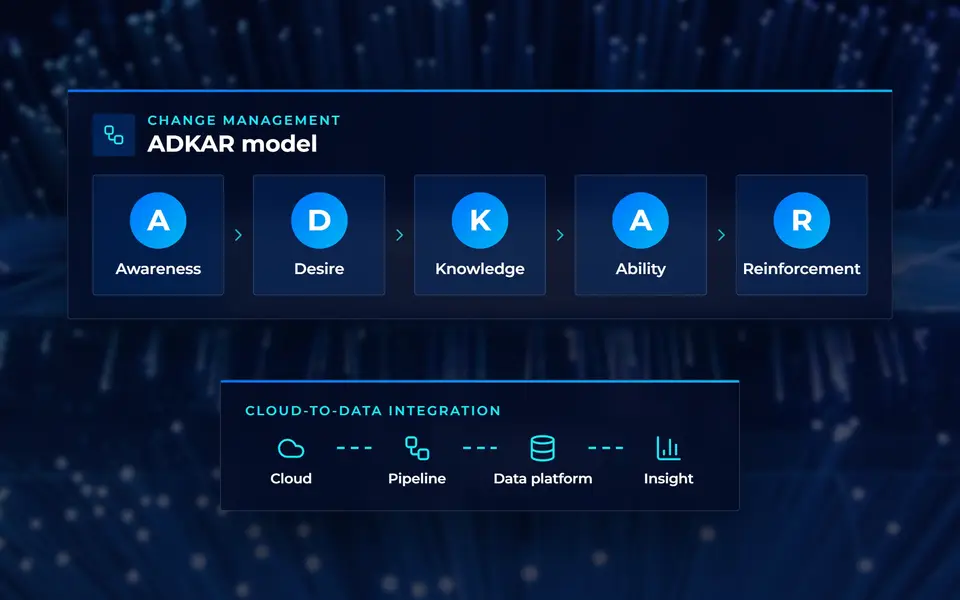Screen dimensions: 960x600
Task: Click the ADKAR model flowchart icon
Action: pos(114,135)
